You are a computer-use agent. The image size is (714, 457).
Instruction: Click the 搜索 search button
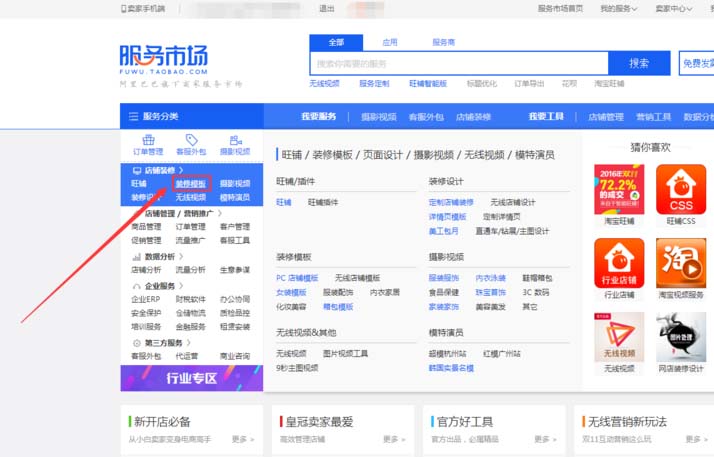(x=639, y=63)
